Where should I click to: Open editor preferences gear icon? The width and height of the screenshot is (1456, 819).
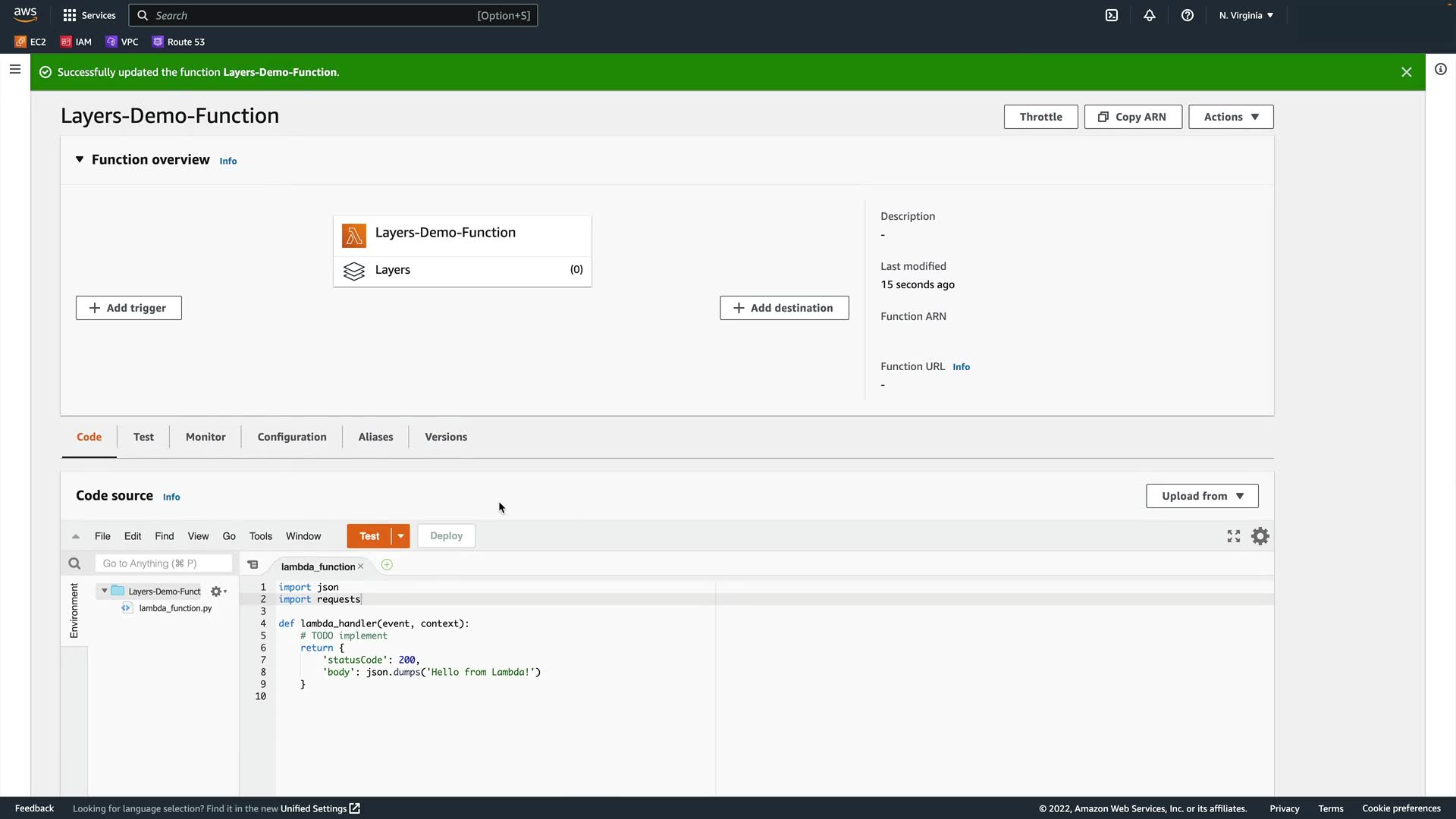tap(1260, 536)
